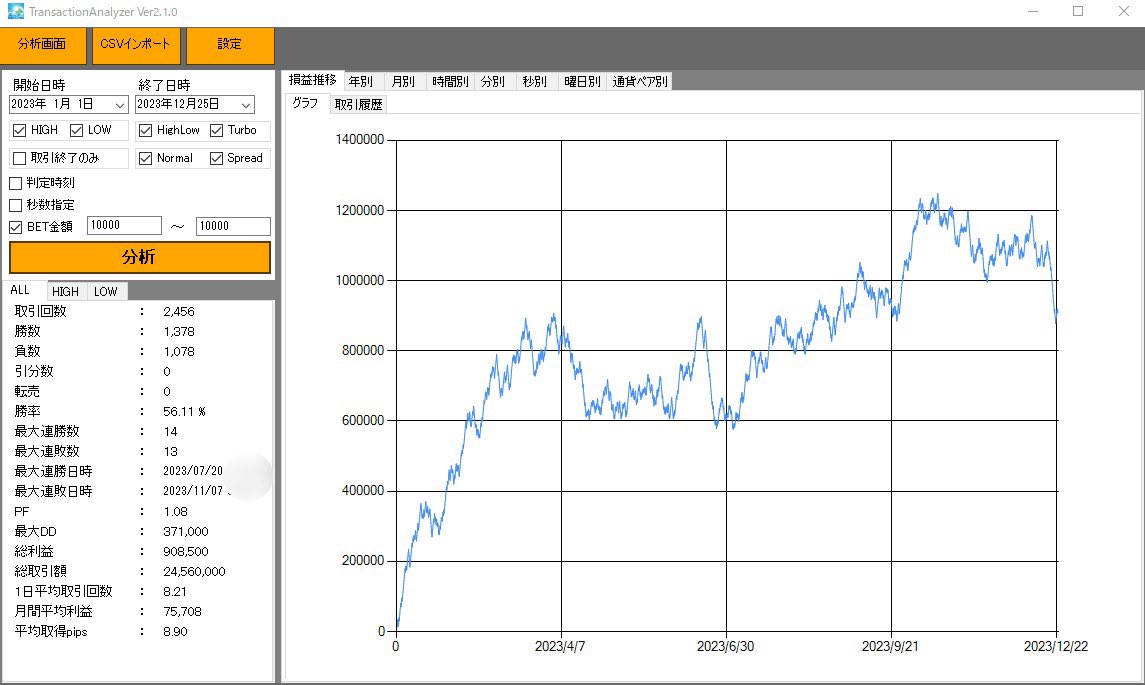The width and height of the screenshot is (1145, 685).
Task: Click the 1日平均取引回数 value 8.21
Action: click(x=175, y=592)
